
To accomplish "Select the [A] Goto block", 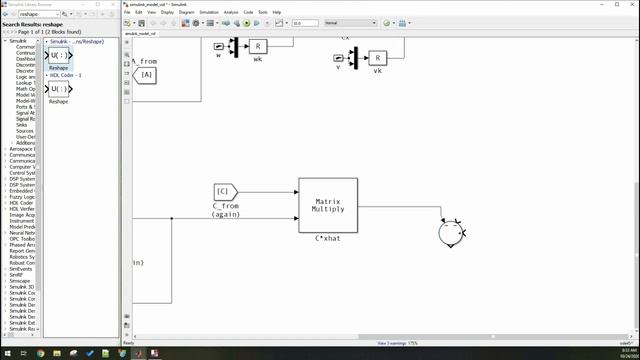I will [x=145, y=76].
